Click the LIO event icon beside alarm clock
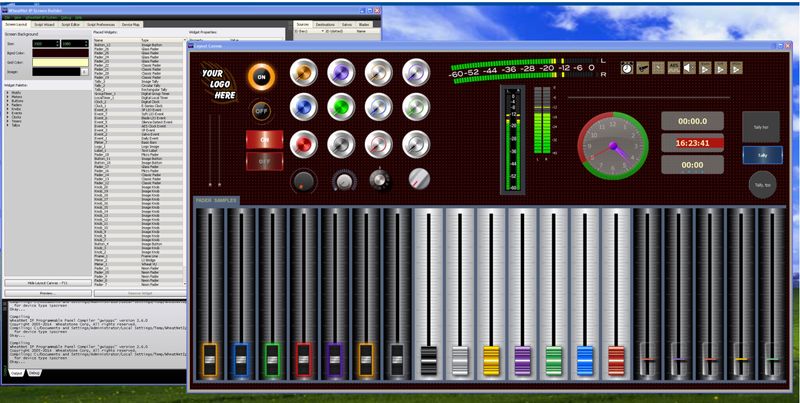 642,67
